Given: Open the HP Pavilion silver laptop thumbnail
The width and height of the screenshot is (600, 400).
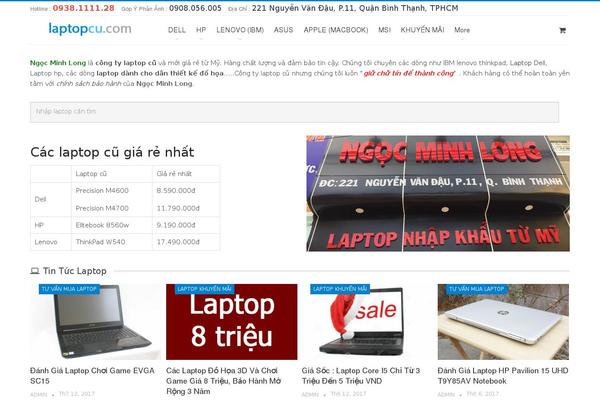Looking at the screenshot, I should coord(503,322).
